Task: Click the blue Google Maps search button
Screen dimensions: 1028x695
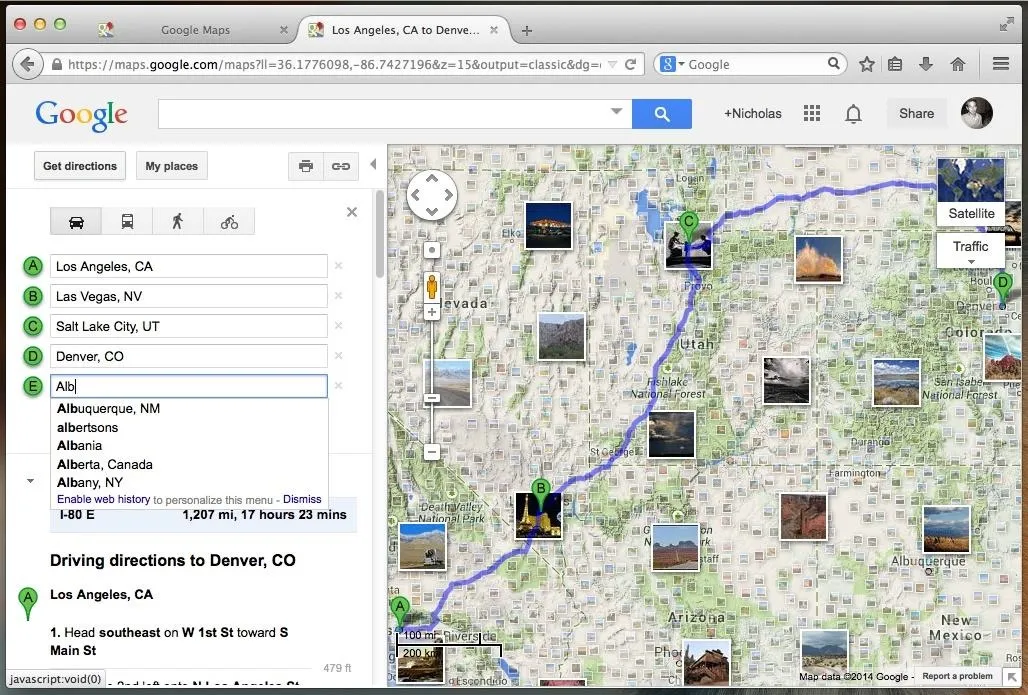Action: pos(662,114)
